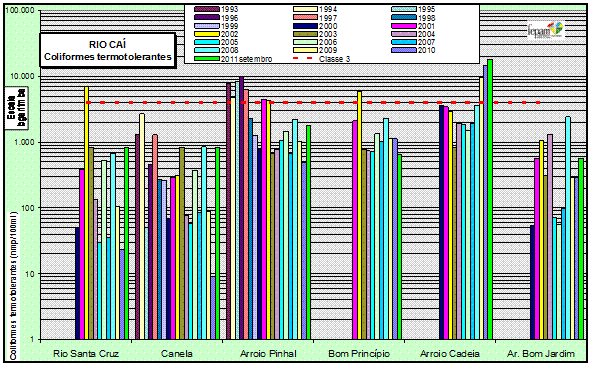Select the 2000 dark blue legend swatch

coord(305,26)
